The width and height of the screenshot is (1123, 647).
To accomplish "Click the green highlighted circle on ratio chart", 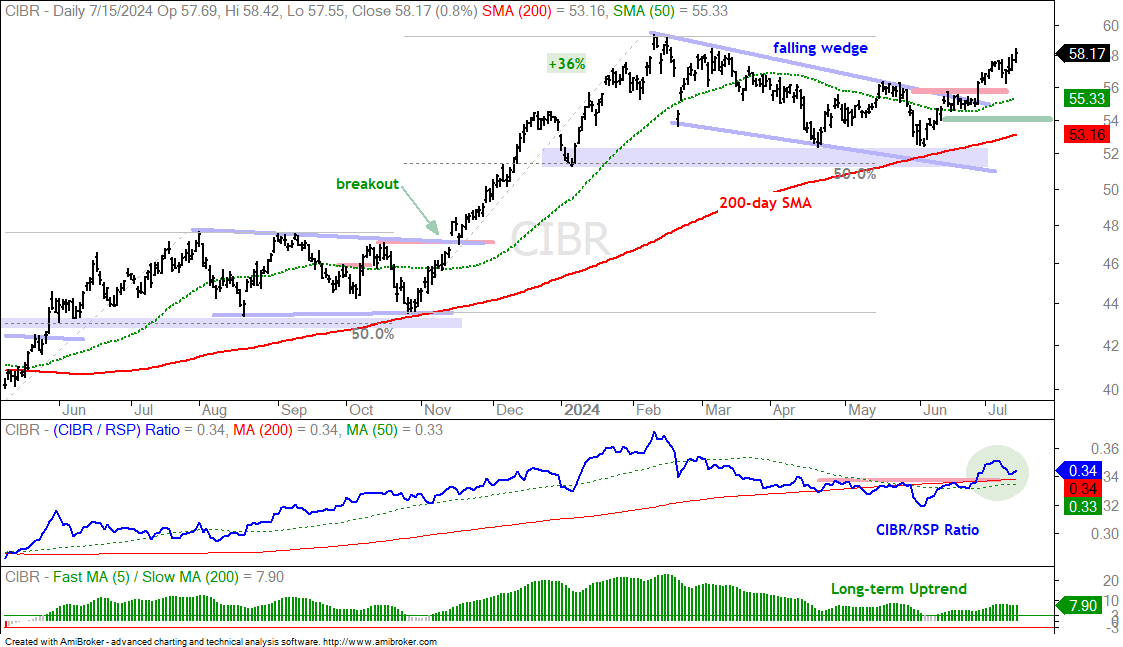I will pos(998,473).
